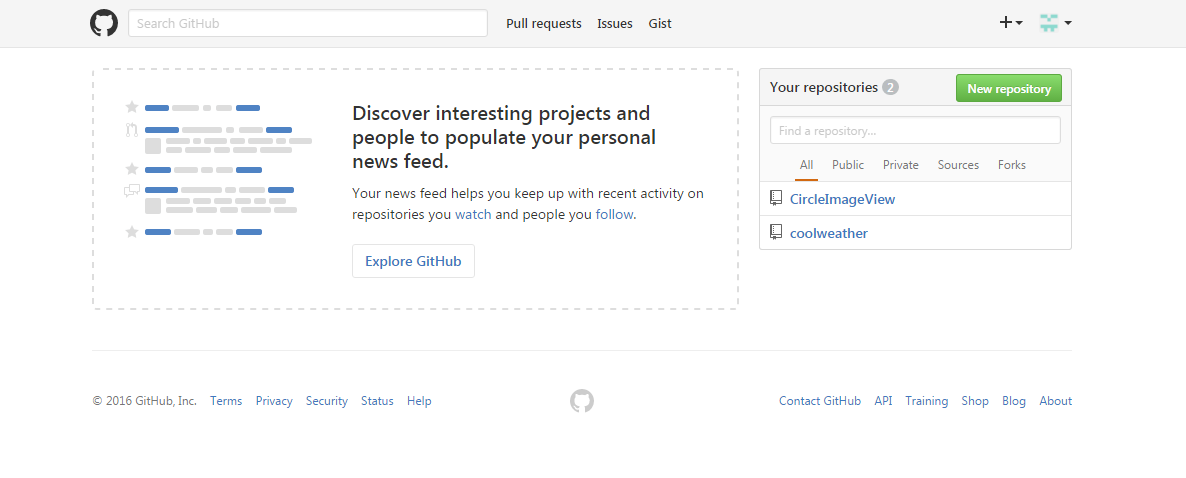
Task: Open the Help footer link
Action: (x=419, y=401)
